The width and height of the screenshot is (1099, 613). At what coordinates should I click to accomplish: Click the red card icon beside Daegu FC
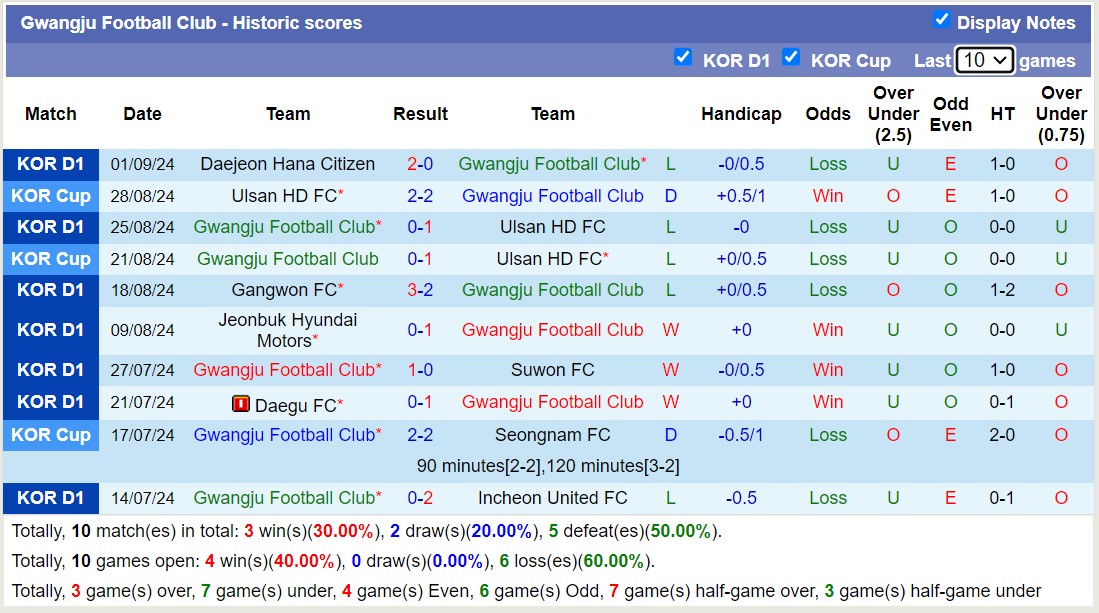(240, 404)
